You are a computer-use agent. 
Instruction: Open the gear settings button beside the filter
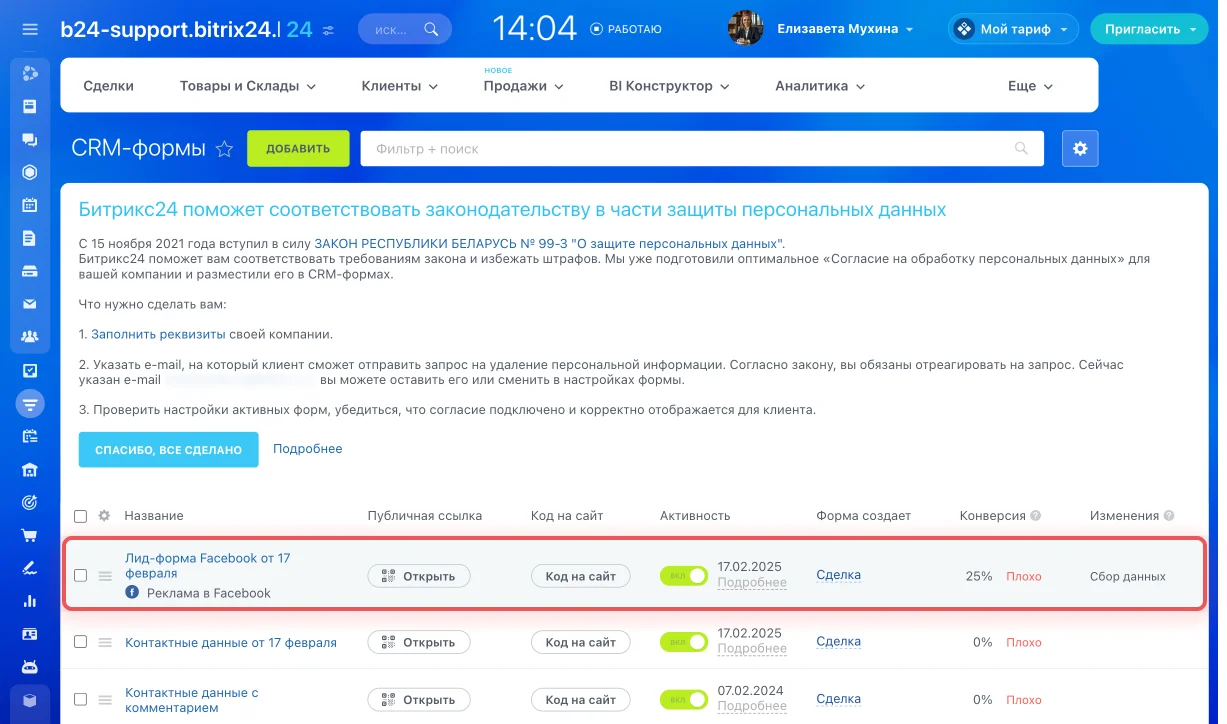[1080, 148]
